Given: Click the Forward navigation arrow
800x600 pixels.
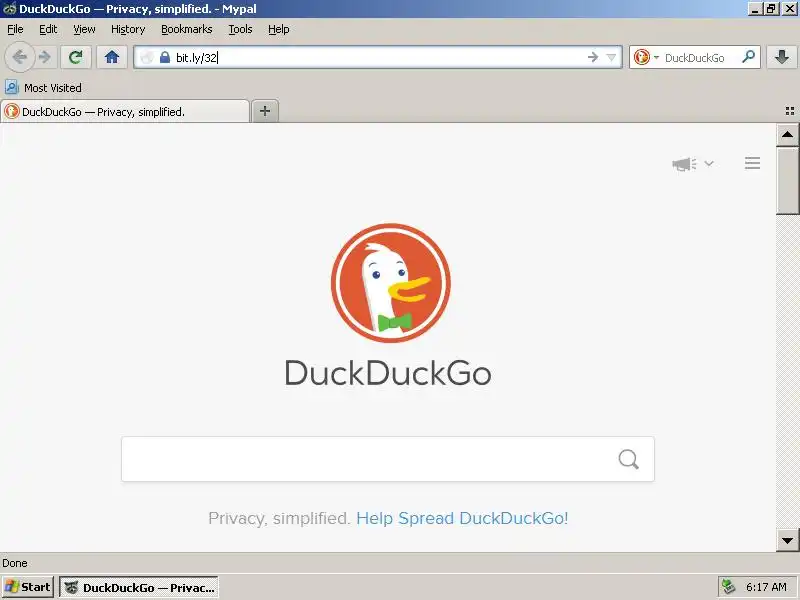Looking at the screenshot, I should coord(45,57).
